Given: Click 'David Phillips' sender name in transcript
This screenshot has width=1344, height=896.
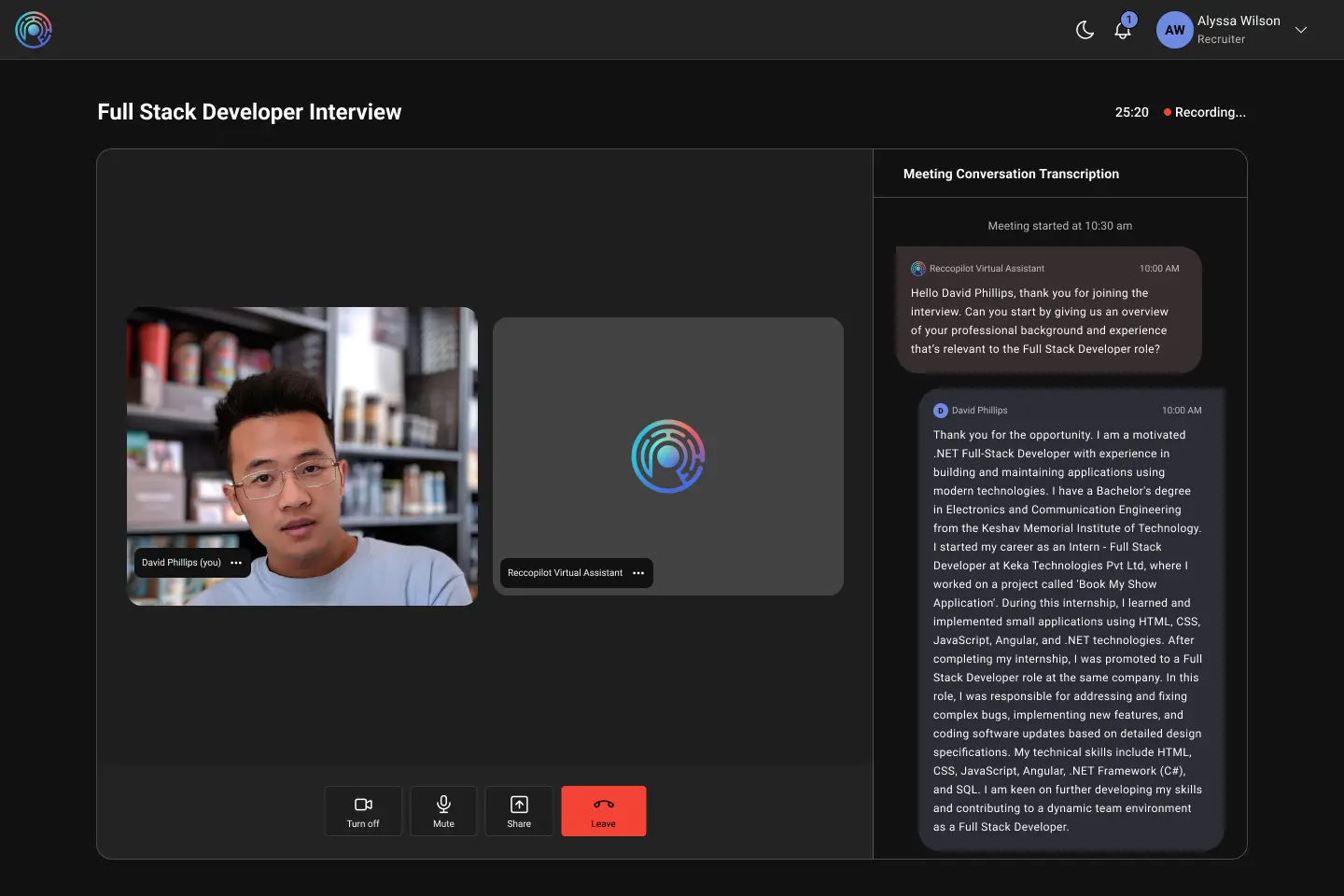Looking at the screenshot, I should [x=980, y=411].
